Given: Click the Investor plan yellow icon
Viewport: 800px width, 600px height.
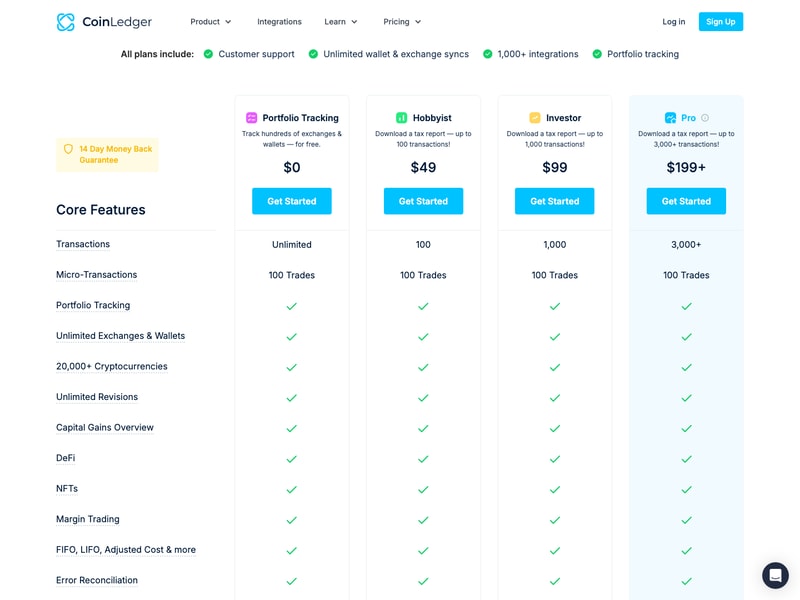Looking at the screenshot, I should point(535,118).
